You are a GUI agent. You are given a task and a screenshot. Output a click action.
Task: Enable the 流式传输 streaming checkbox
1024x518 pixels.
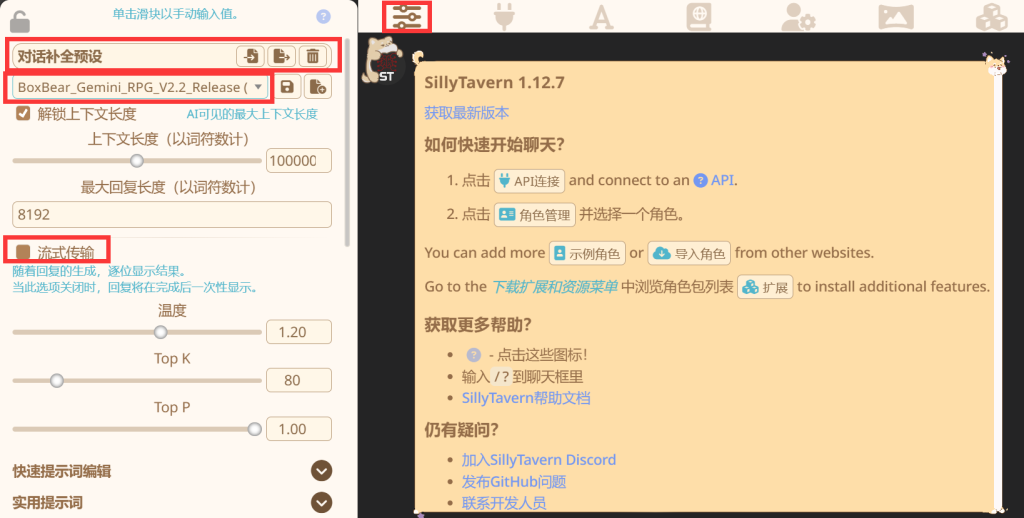click(24, 252)
